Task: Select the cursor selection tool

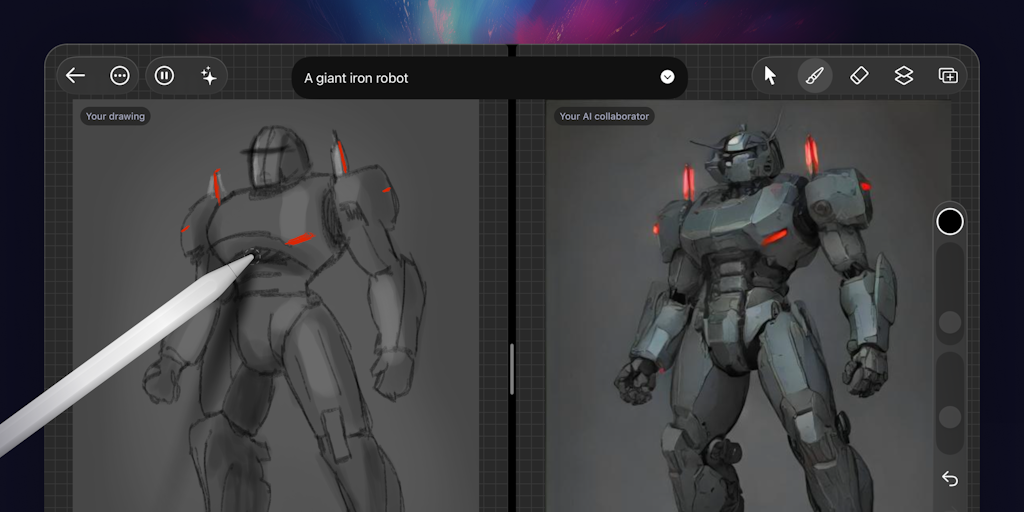Action: 770,76
